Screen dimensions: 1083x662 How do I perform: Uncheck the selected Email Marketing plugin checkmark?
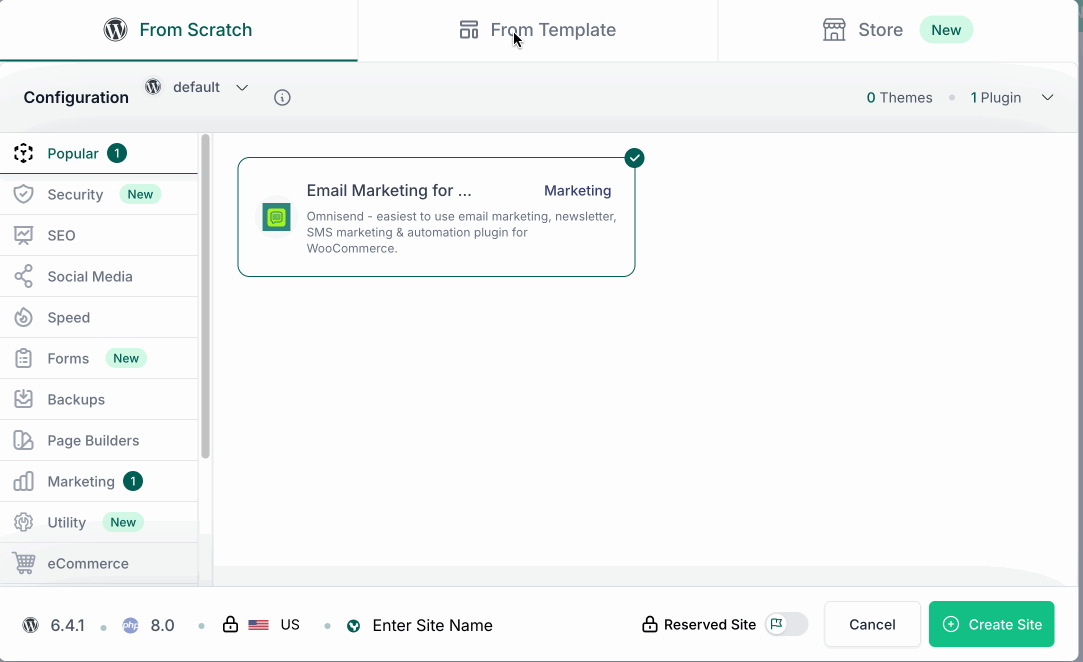(x=634, y=158)
